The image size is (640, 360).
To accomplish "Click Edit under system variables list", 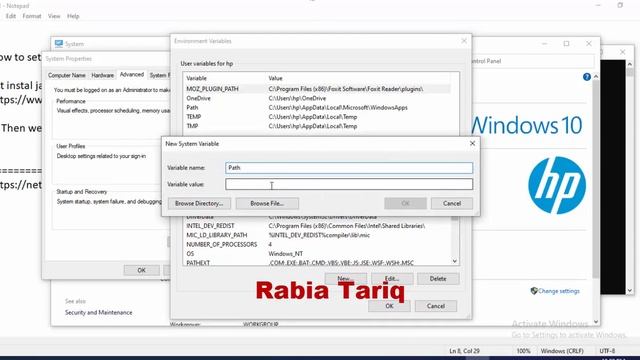I will point(392,279).
